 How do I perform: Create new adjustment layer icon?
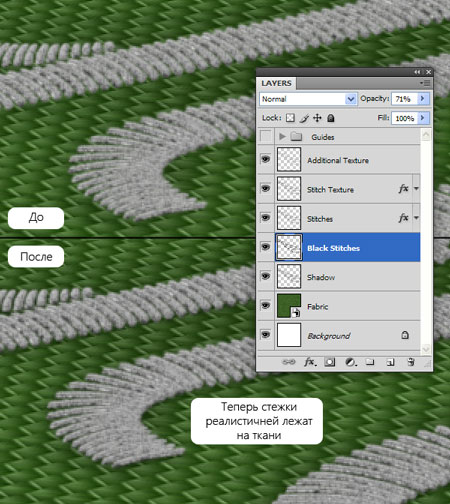coord(350,362)
